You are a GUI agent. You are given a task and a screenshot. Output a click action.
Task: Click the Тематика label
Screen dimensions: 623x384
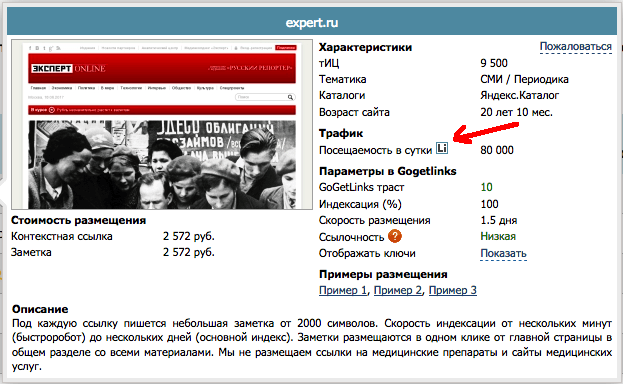click(x=342, y=79)
